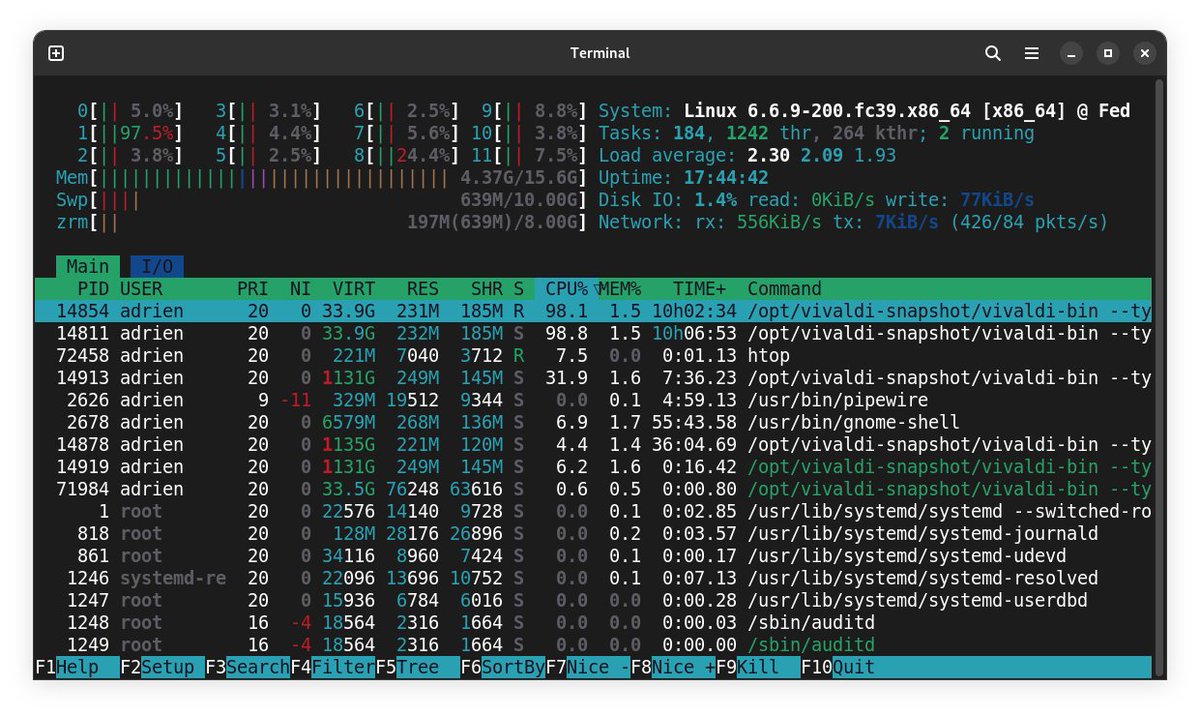Click the Disk IO statistics line
1200x716 pixels.
click(x=816, y=200)
